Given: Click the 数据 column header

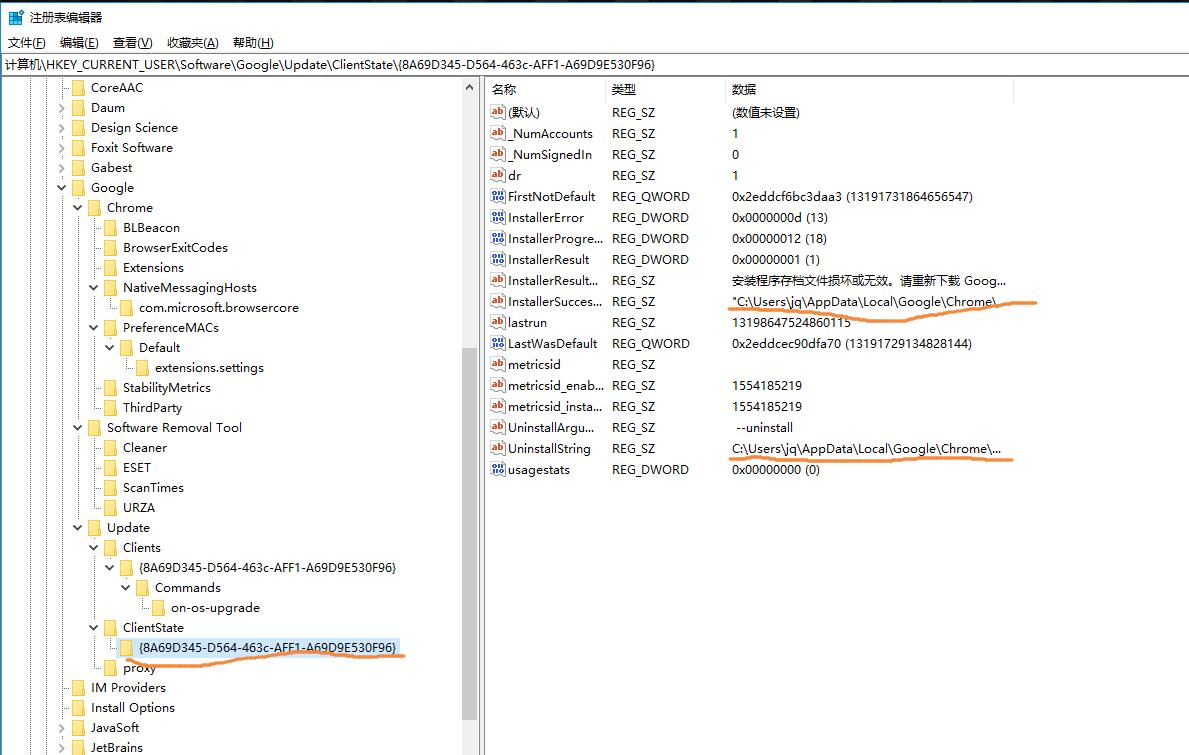Looking at the screenshot, I should (744, 90).
